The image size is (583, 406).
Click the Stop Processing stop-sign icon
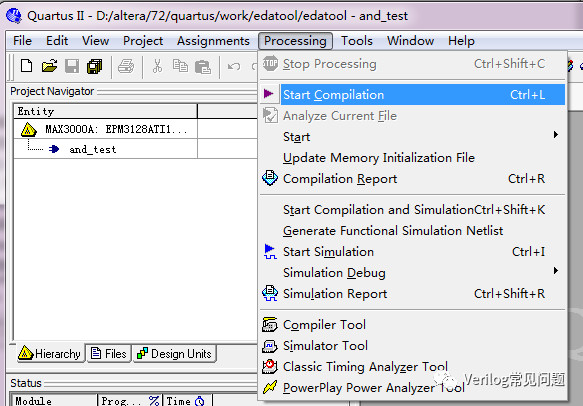point(270,63)
